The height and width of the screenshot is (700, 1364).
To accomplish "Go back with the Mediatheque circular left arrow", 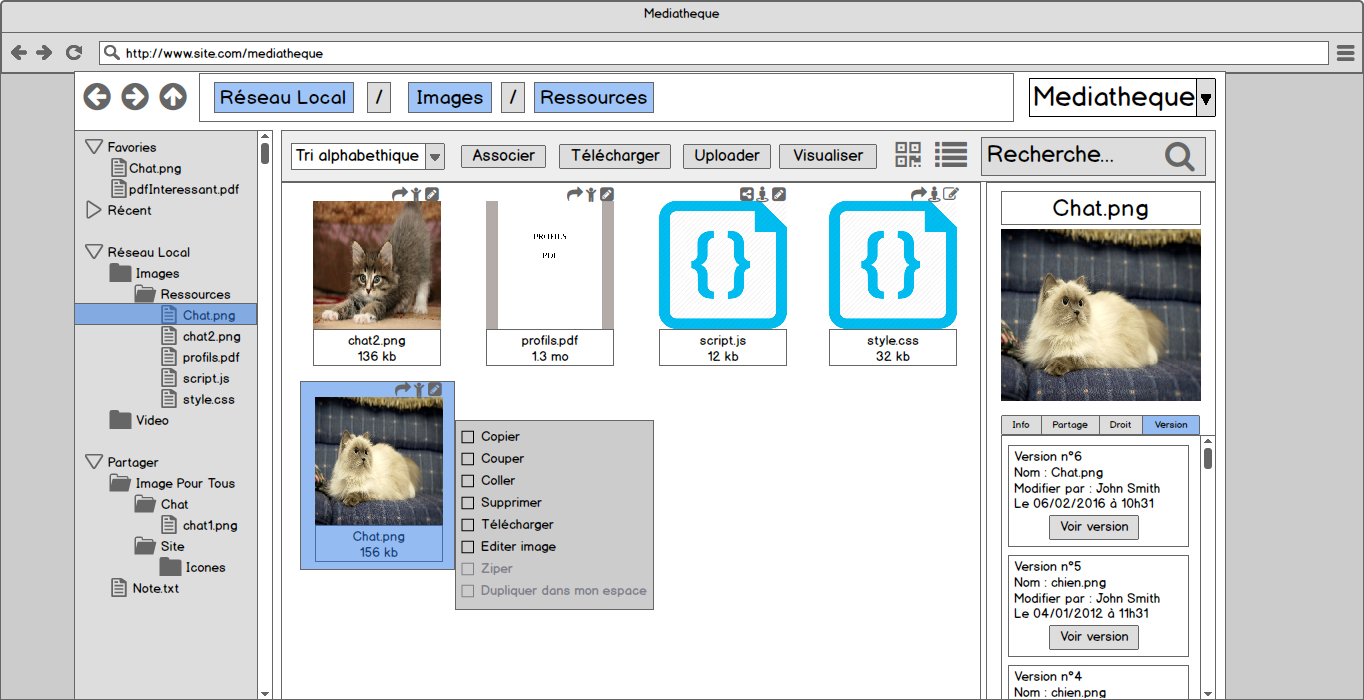I will click(97, 96).
